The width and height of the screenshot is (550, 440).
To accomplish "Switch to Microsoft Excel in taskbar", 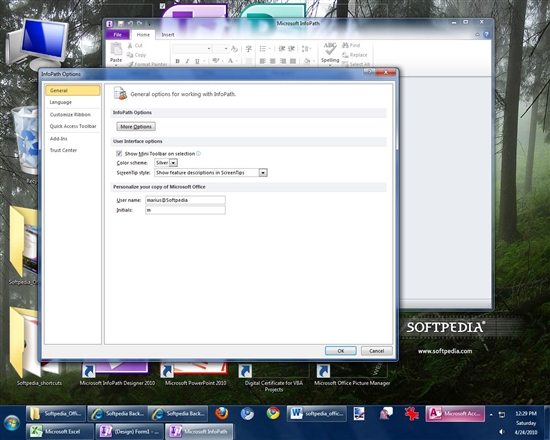I will [60, 432].
